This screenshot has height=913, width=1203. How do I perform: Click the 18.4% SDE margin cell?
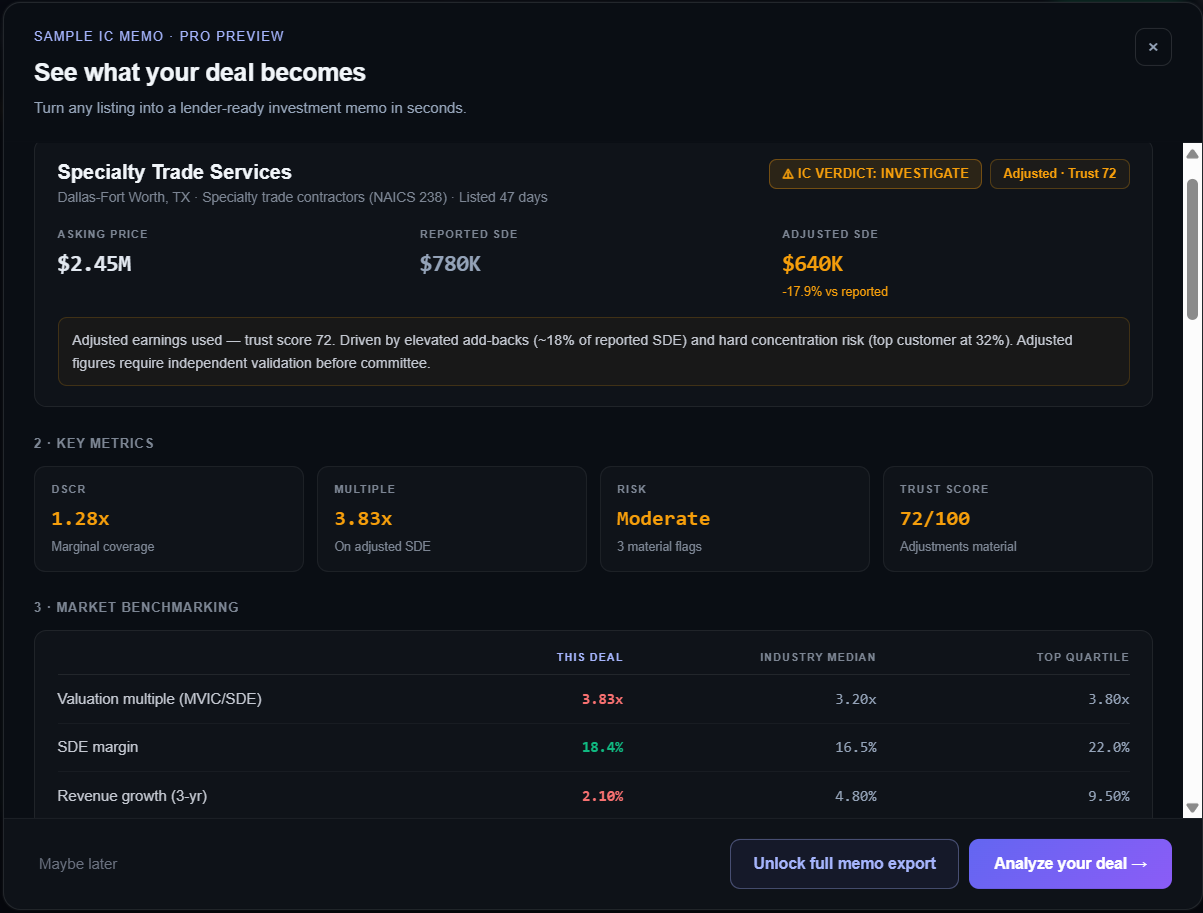click(x=602, y=747)
